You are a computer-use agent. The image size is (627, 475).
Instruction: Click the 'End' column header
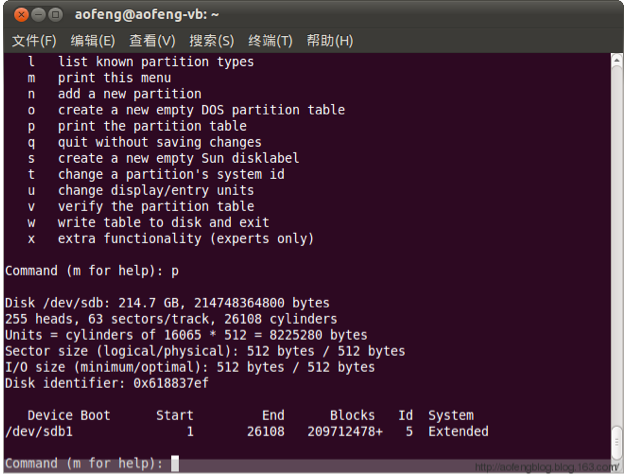274,415
